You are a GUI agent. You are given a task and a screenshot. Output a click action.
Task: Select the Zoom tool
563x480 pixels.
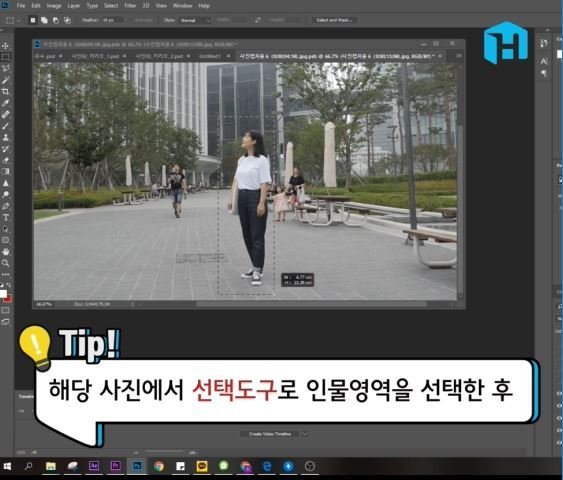5,263
